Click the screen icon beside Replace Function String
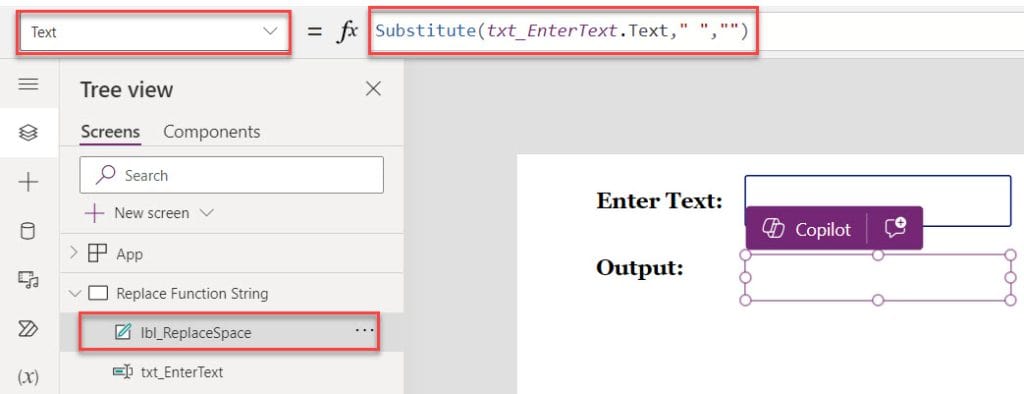 [97, 293]
